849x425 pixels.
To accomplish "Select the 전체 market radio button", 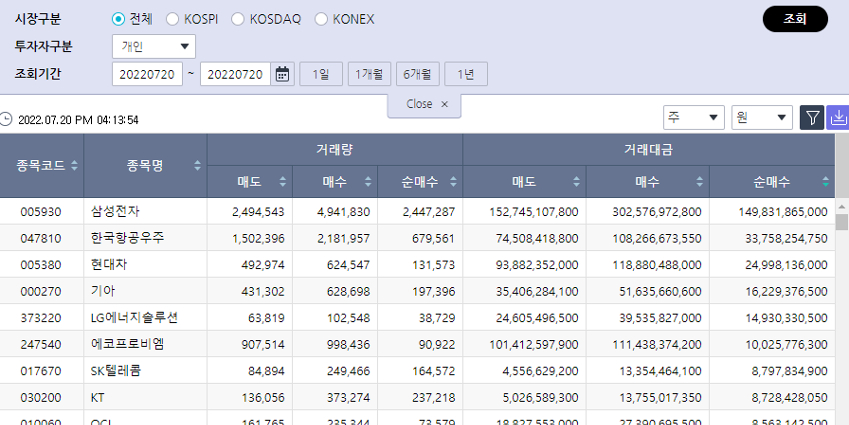I will click(119, 19).
